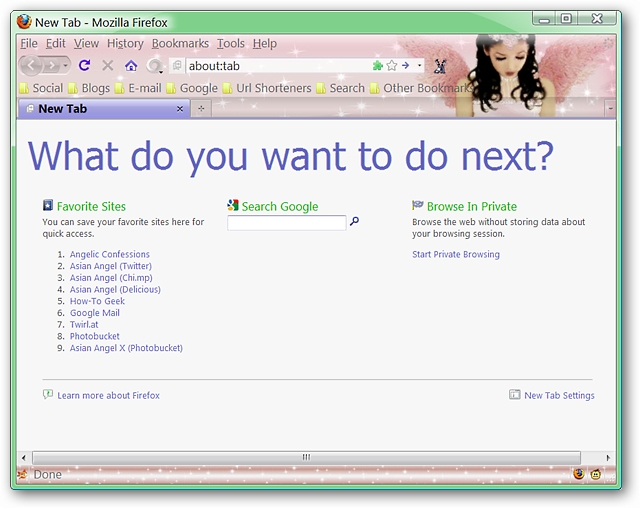Image resolution: width=640 pixels, height=508 pixels.
Task: Click the rabbit extension icon on toolbar
Action: (x=440, y=66)
